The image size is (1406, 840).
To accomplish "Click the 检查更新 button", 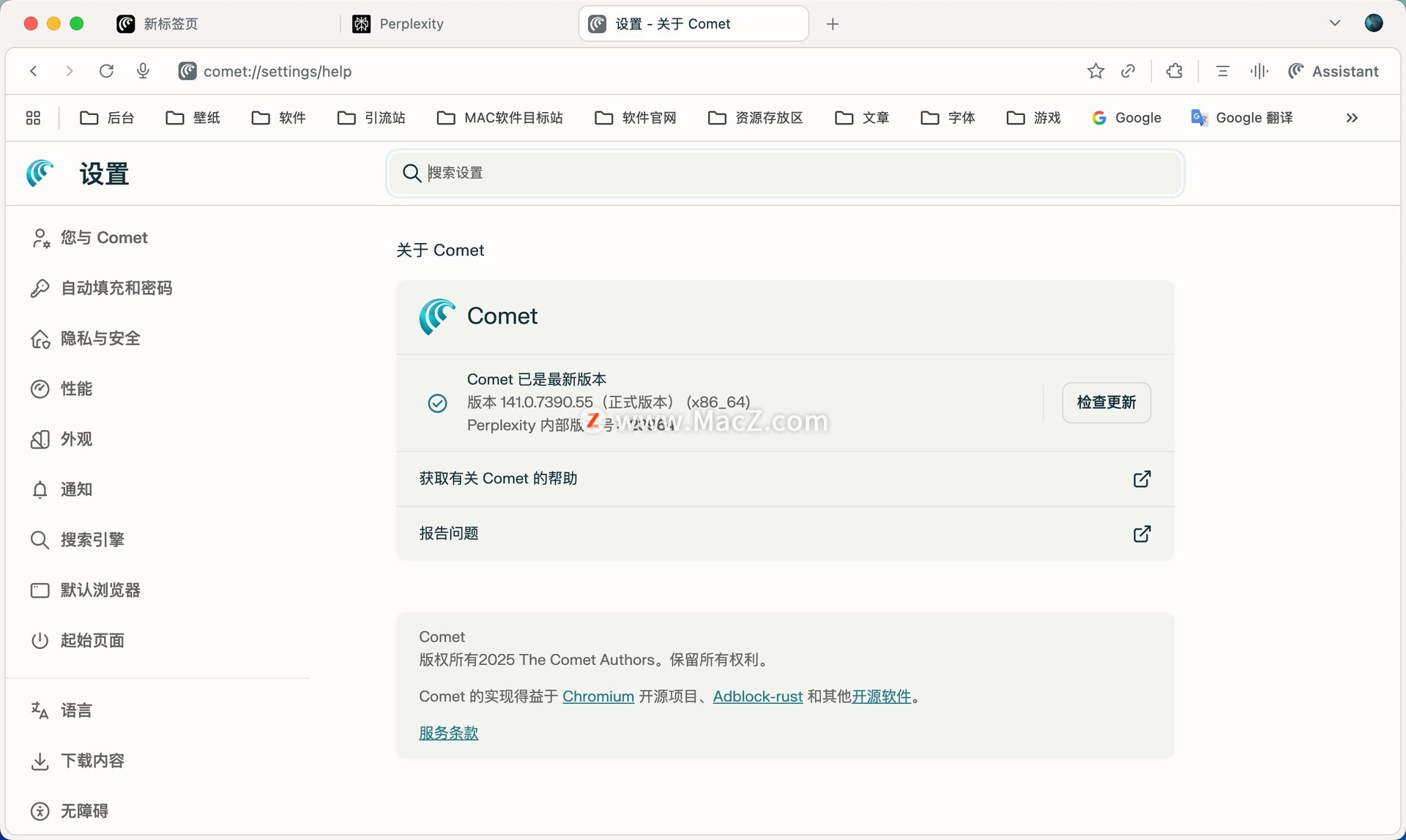I will coord(1106,402).
